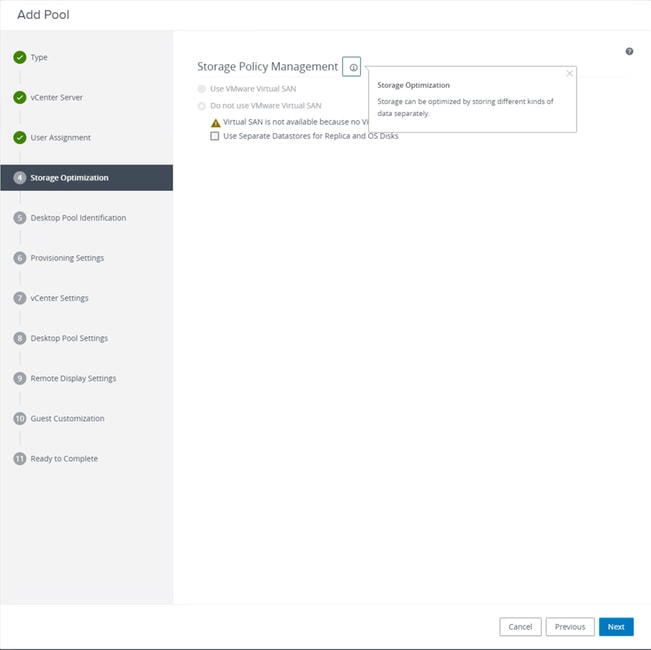Click the Add Pool dialog title

(x=43, y=15)
